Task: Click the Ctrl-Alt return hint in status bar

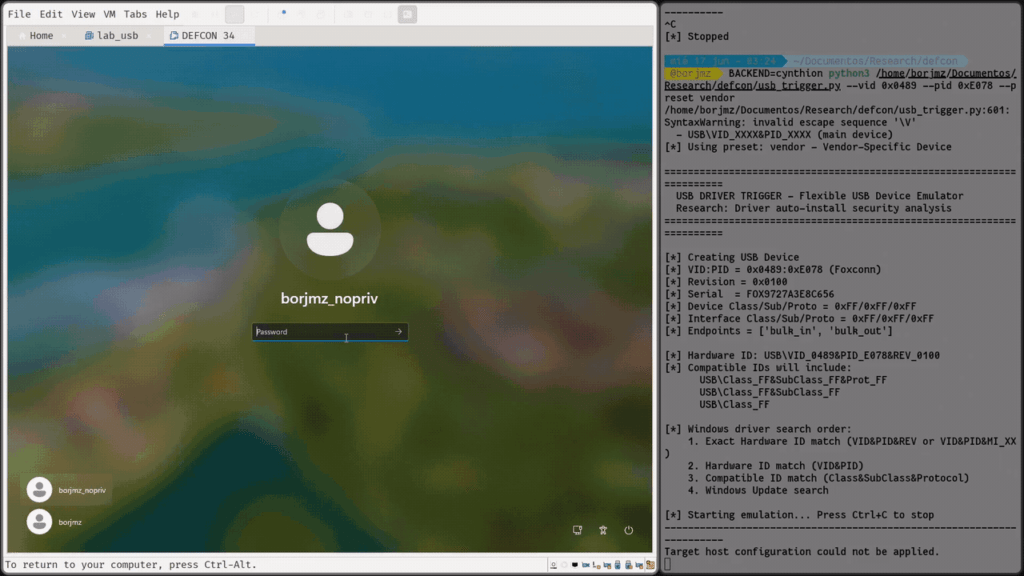Action: coord(131,564)
